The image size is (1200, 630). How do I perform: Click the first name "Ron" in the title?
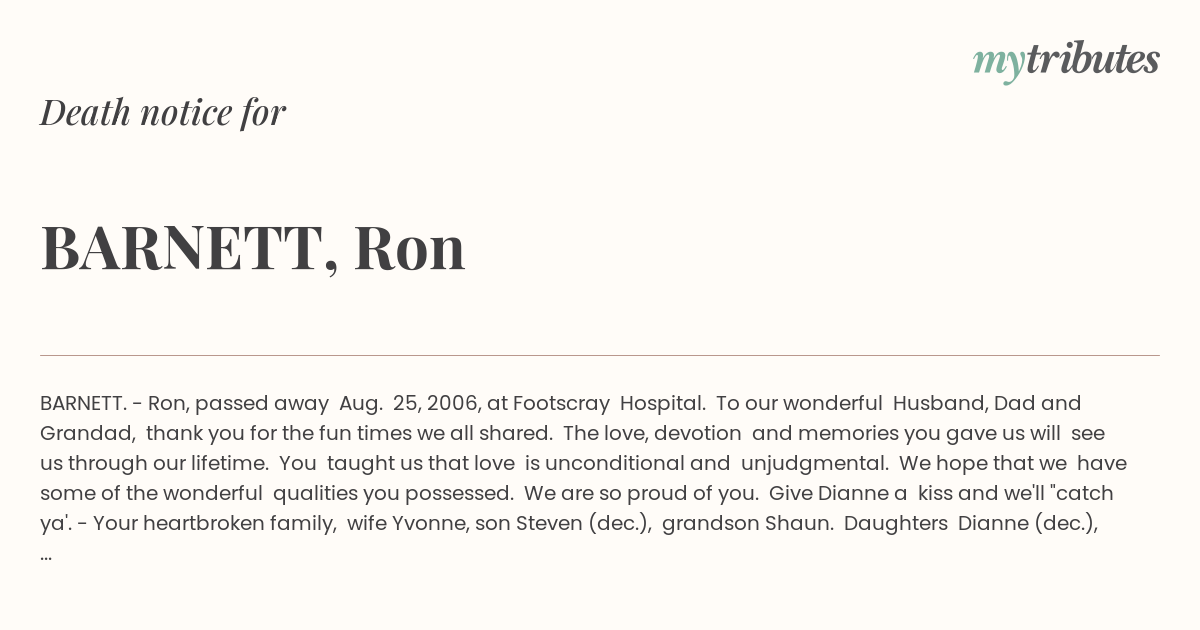409,248
